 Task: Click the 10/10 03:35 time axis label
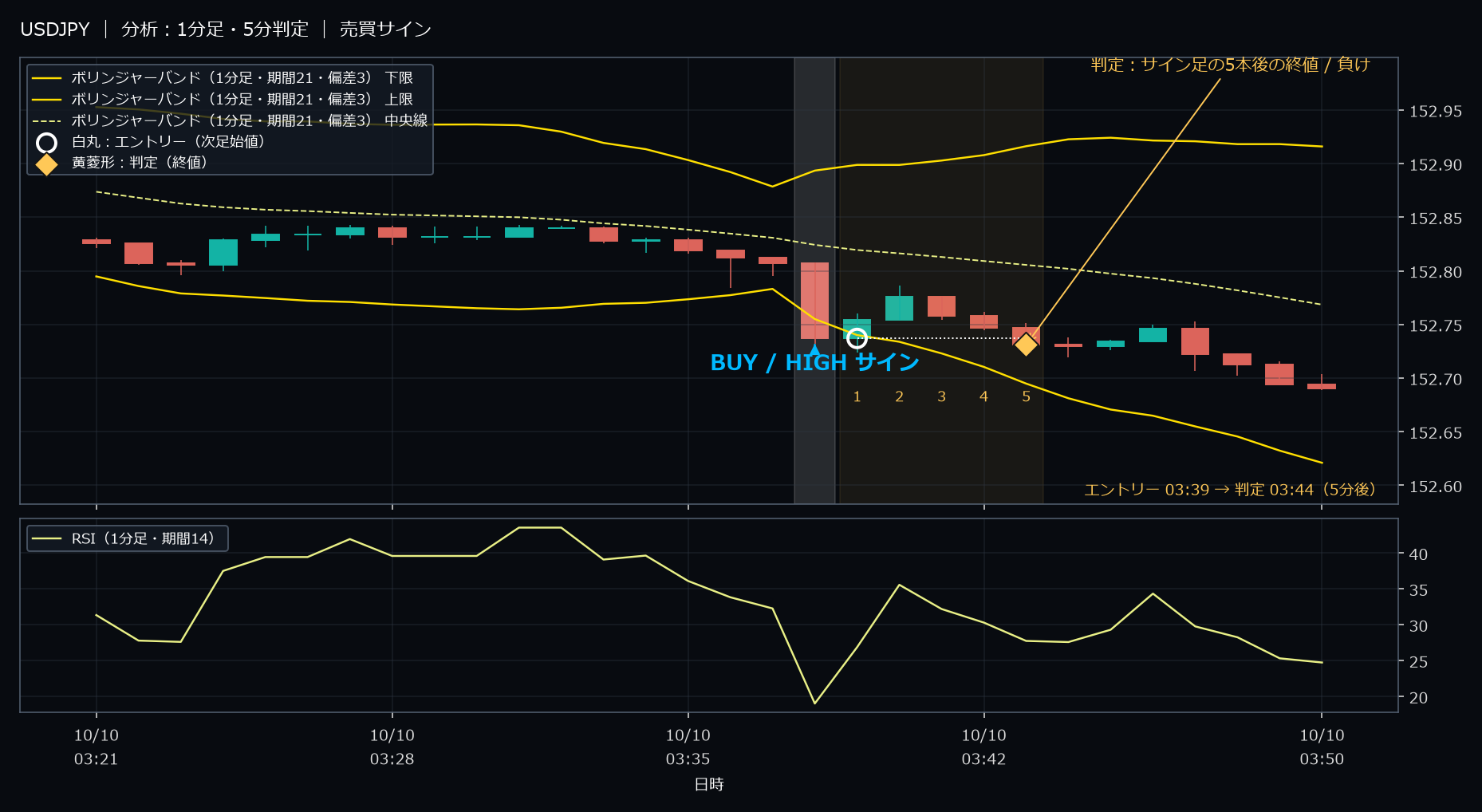pos(688,747)
